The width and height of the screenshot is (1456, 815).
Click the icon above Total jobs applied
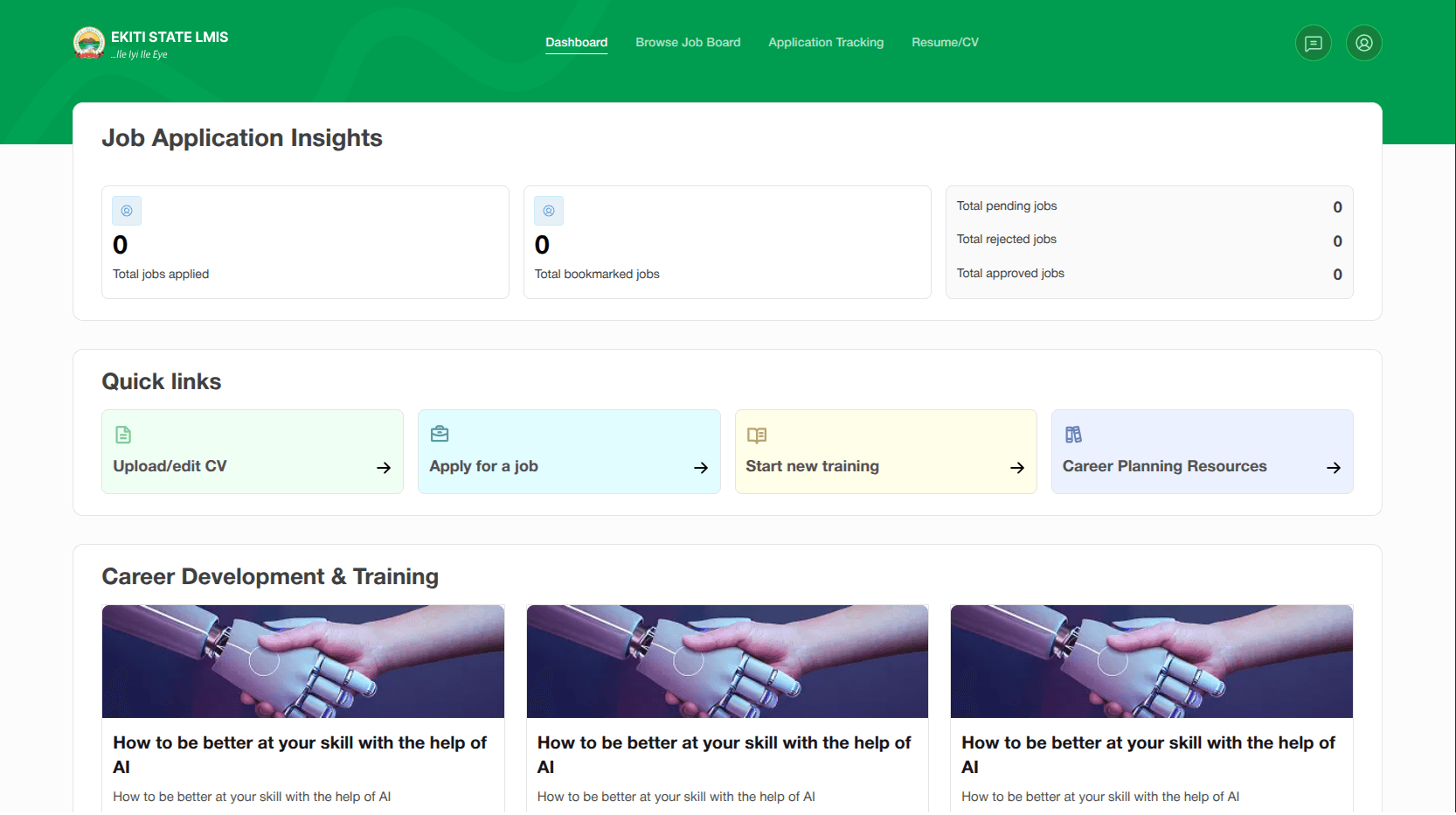pyautogui.click(x=127, y=211)
